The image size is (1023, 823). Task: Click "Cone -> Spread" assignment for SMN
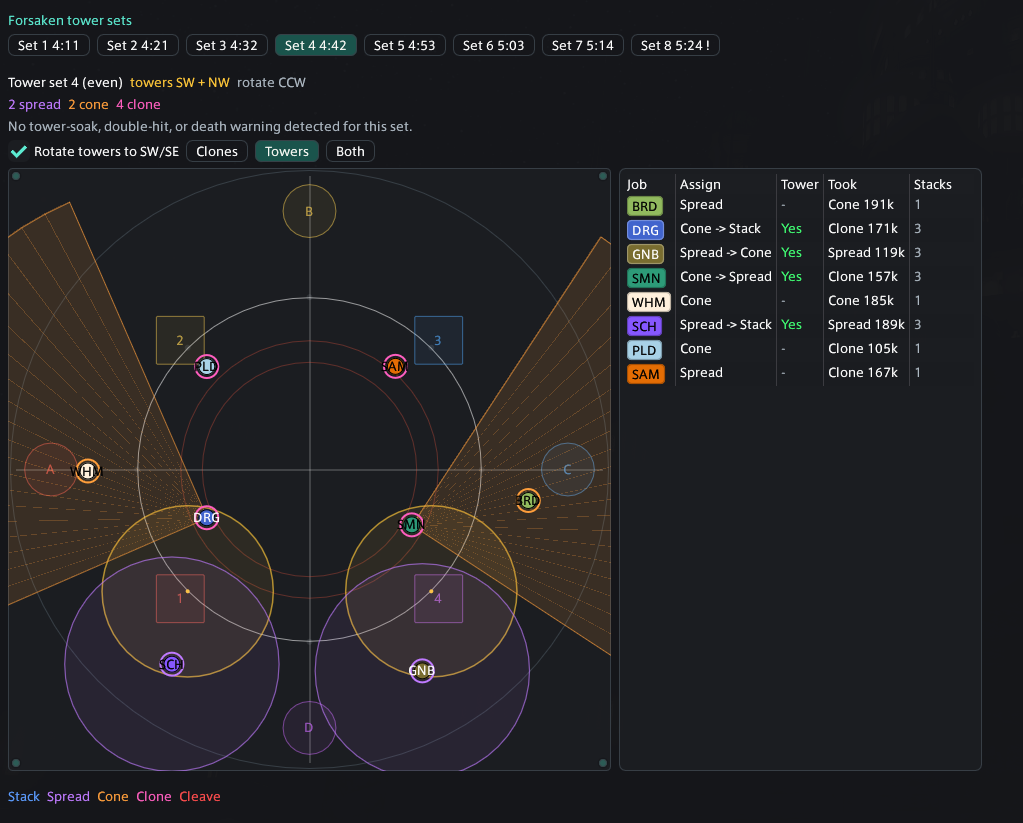tap(725, 277)
